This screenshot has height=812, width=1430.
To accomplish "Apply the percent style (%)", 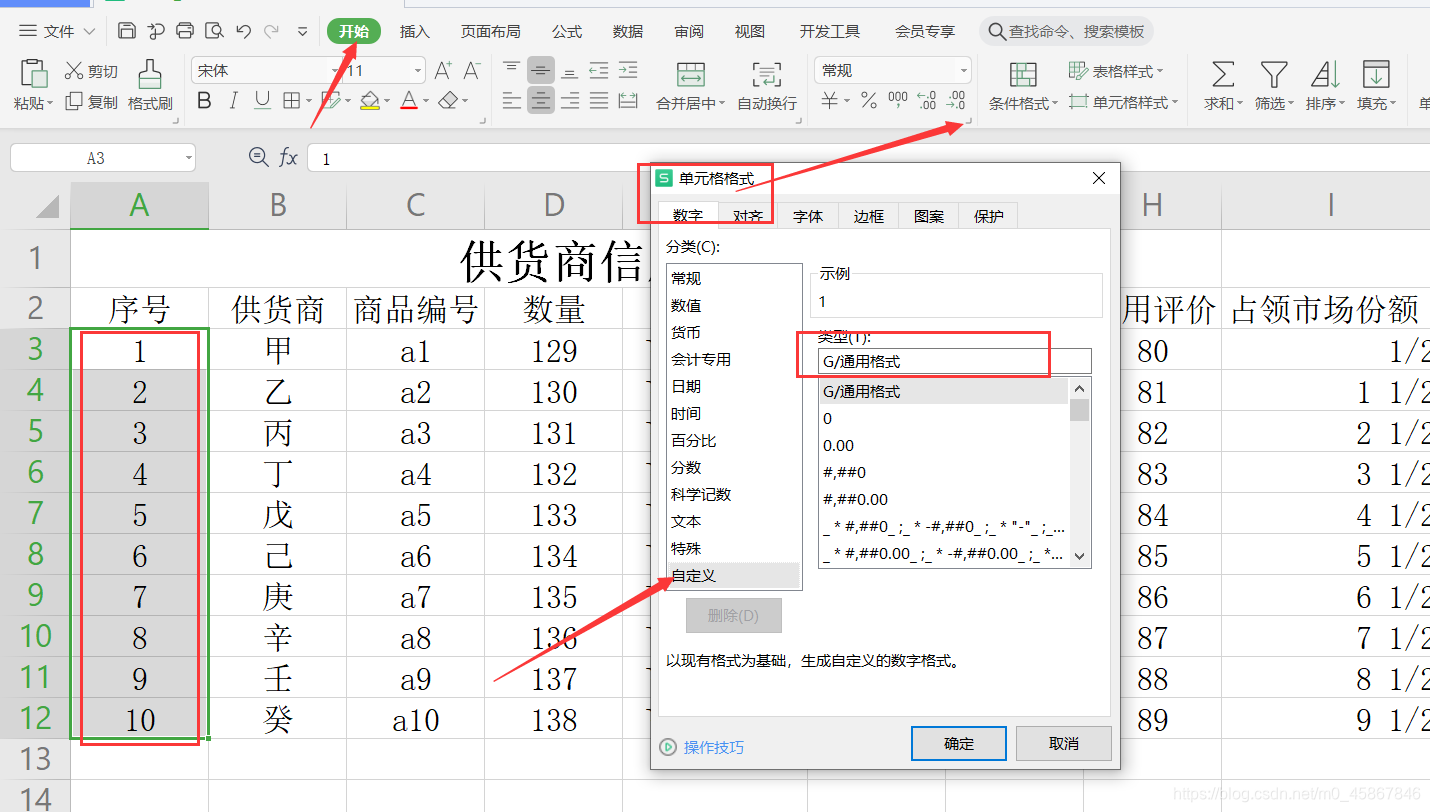I will tap(869, 100).
